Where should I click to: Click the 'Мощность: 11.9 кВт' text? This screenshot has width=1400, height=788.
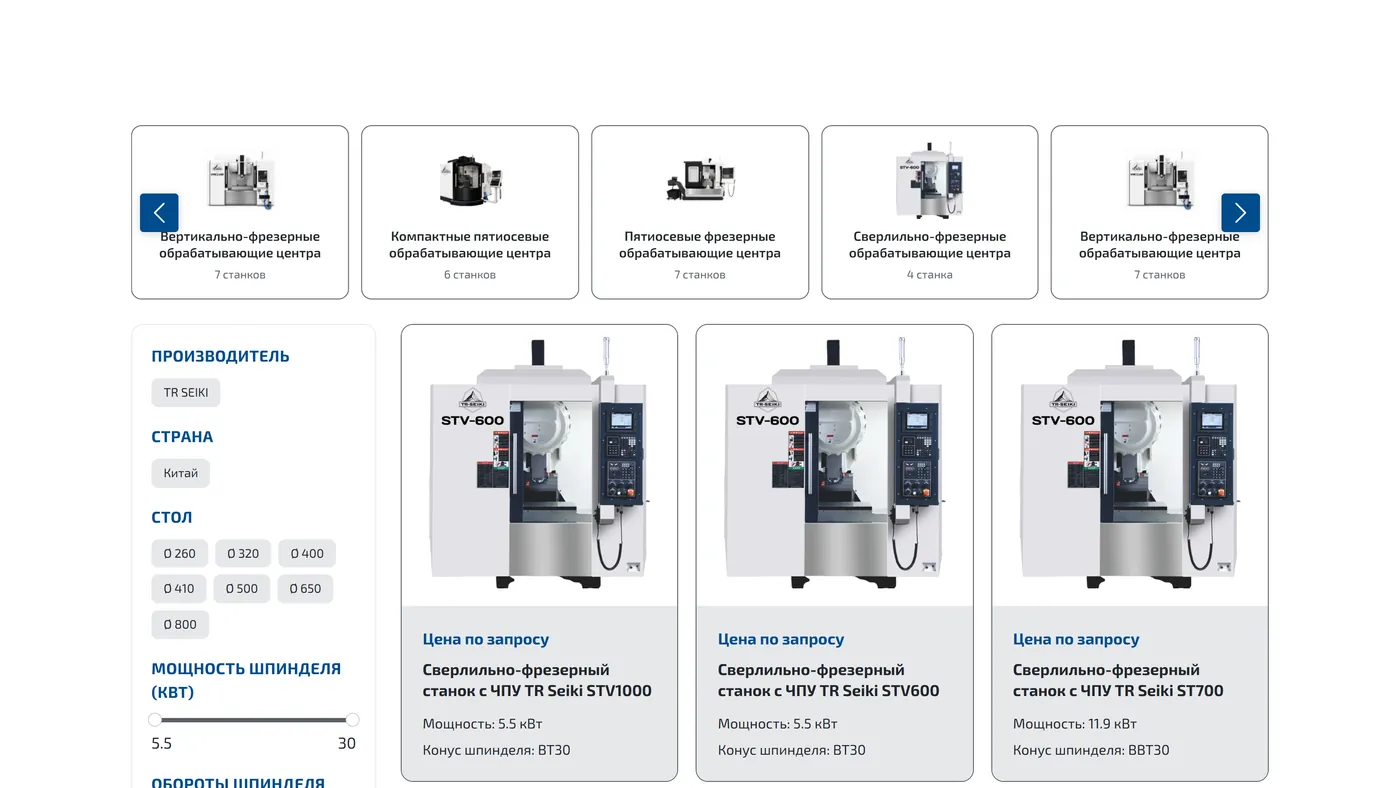click(x=1075, y=724)
